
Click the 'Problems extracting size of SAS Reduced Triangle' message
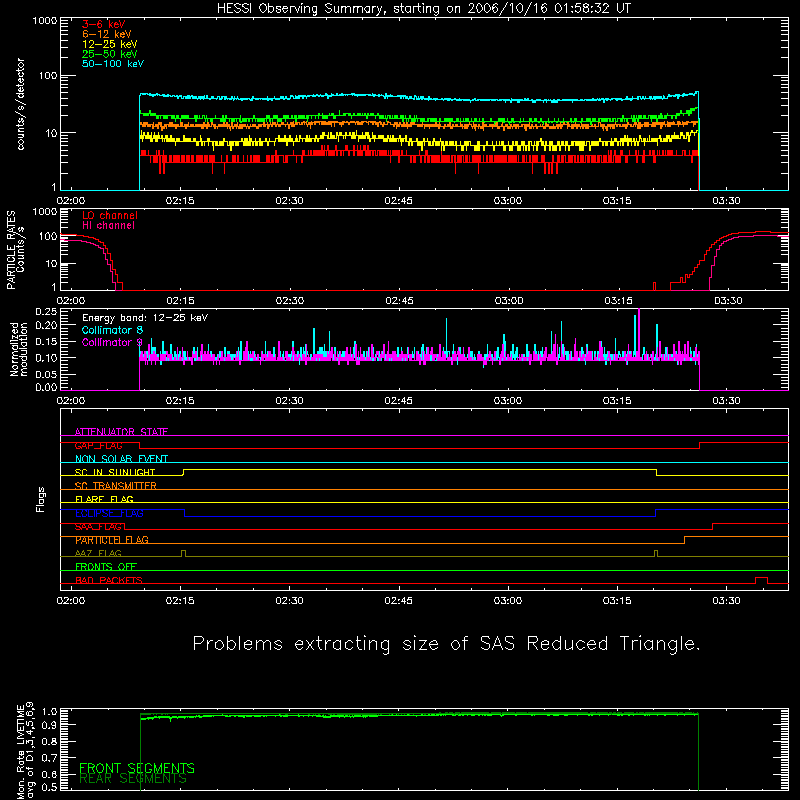click(x=446, y=644)
